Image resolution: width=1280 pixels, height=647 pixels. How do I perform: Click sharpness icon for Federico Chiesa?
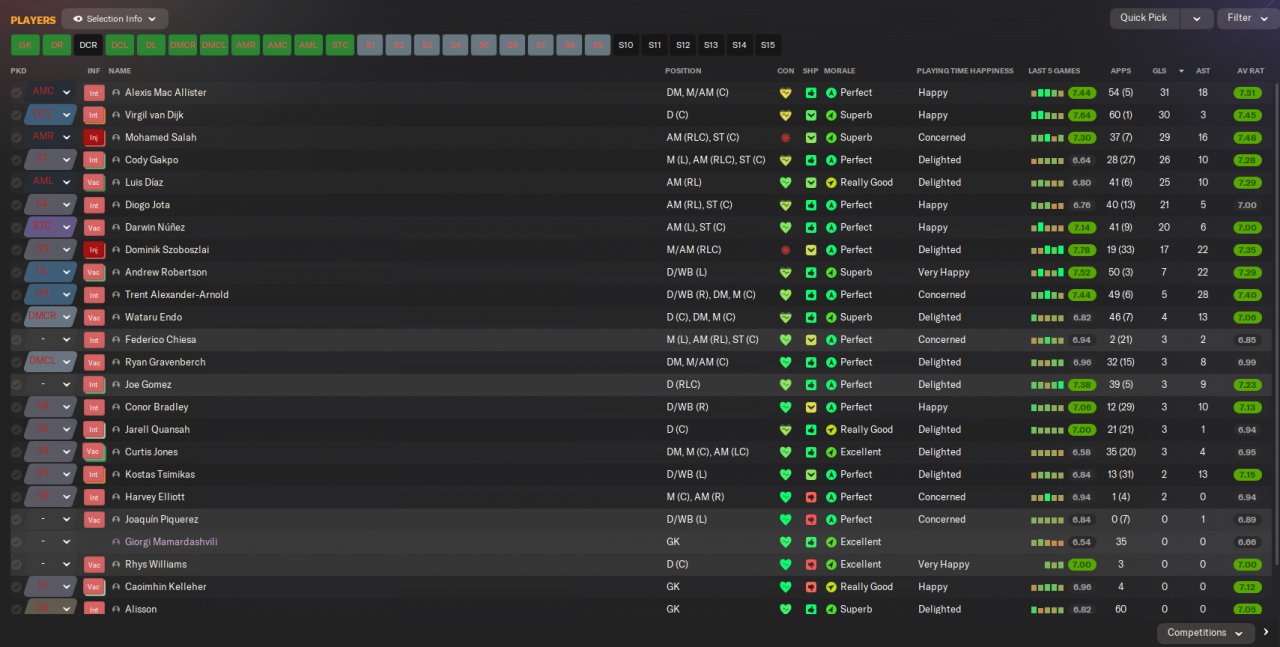coord(811,340)
